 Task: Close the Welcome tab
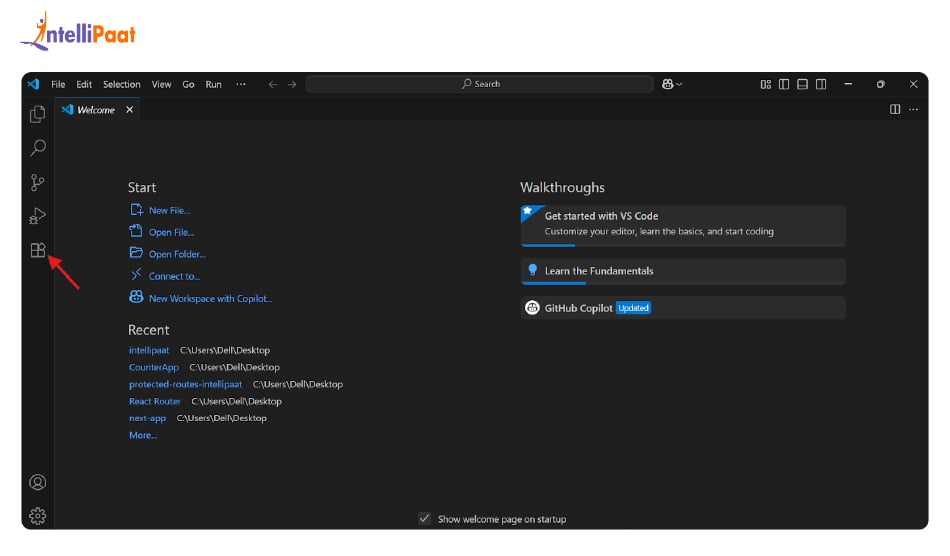(x=130, y=110)
